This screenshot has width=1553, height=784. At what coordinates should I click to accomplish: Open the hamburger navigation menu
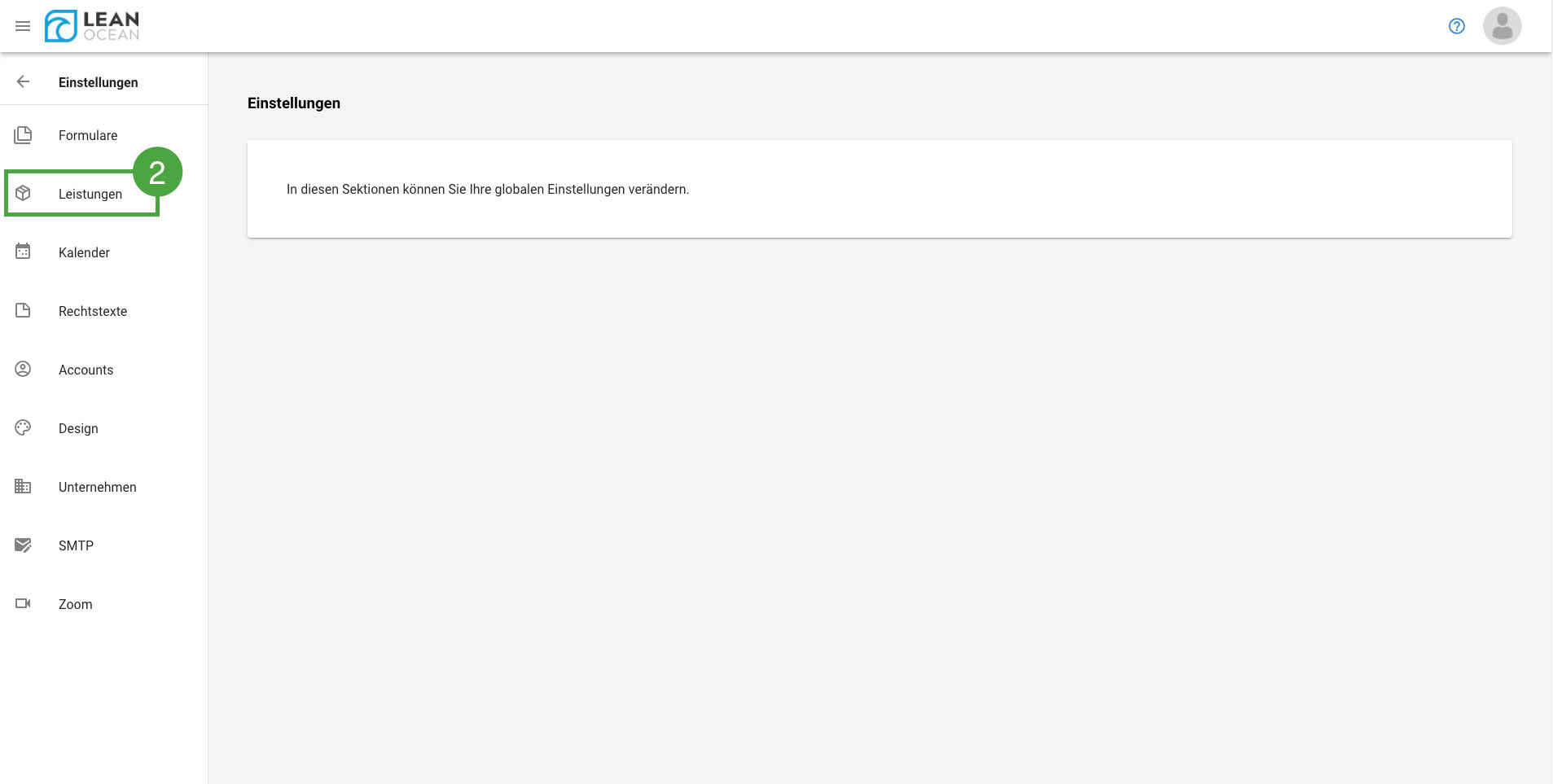click(x=23, y=26)
